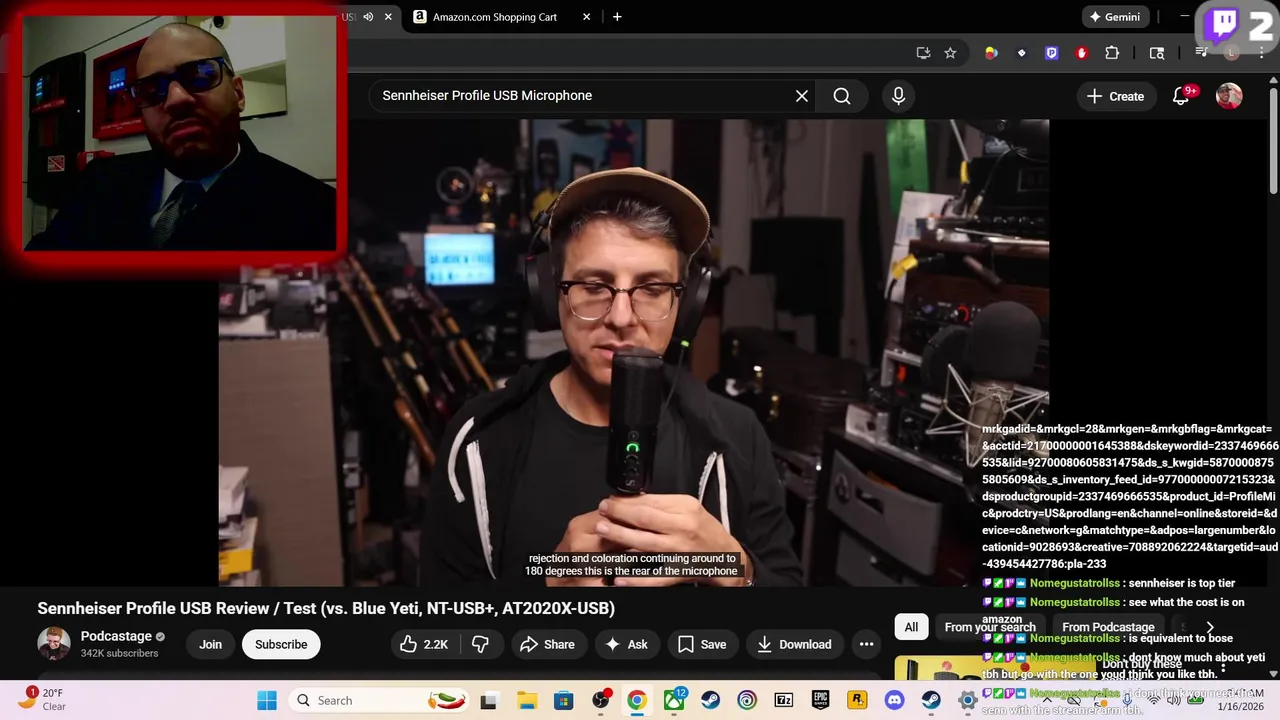Show more filter chips with right chevron
Screen dimensions: 1280x720
coord(1209,627)
